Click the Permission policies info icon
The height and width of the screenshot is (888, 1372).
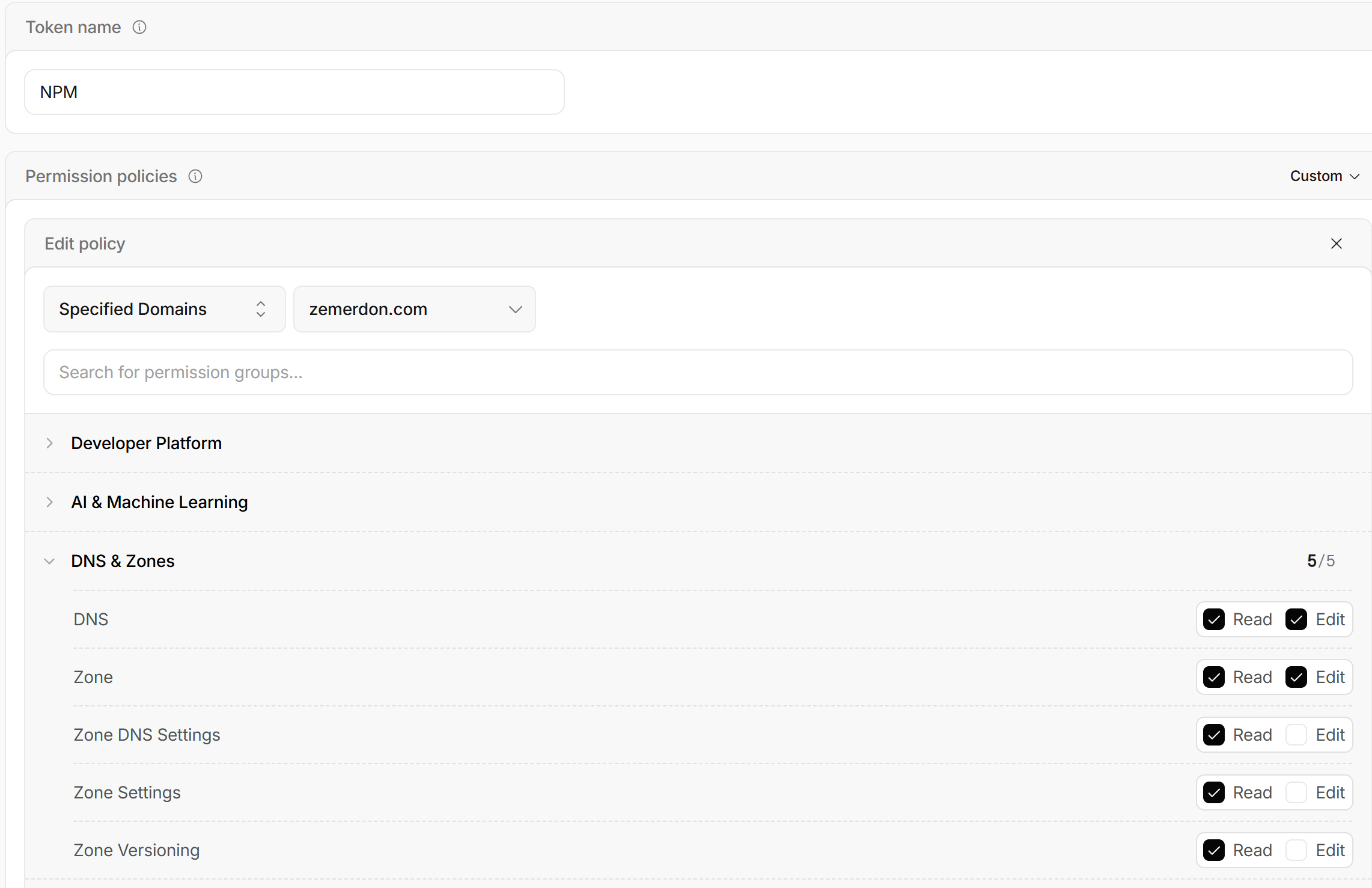(x=195, y=176)
